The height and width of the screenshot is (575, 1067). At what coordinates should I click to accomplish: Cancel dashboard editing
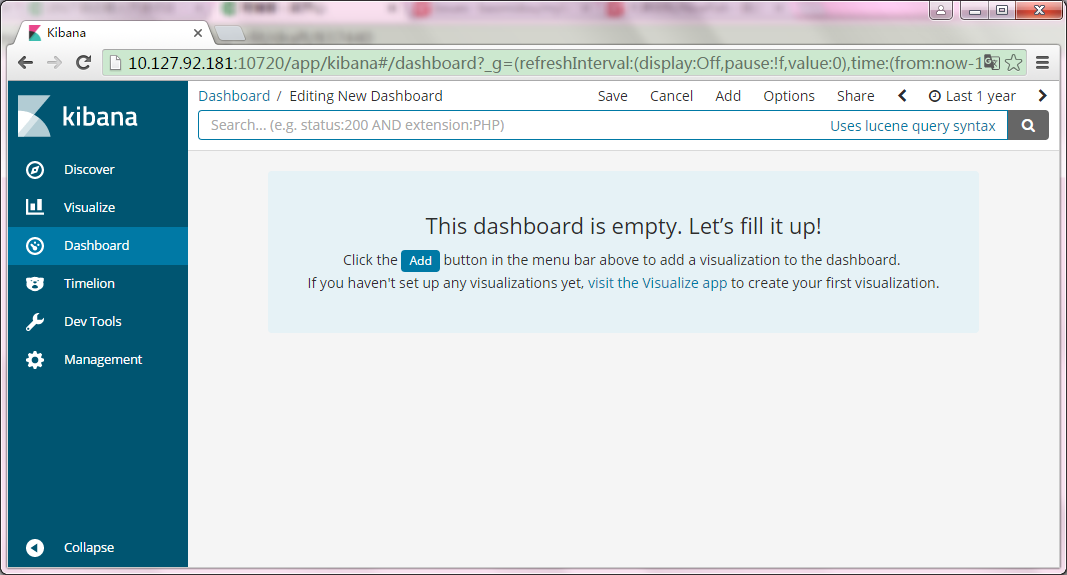[671, 96]
